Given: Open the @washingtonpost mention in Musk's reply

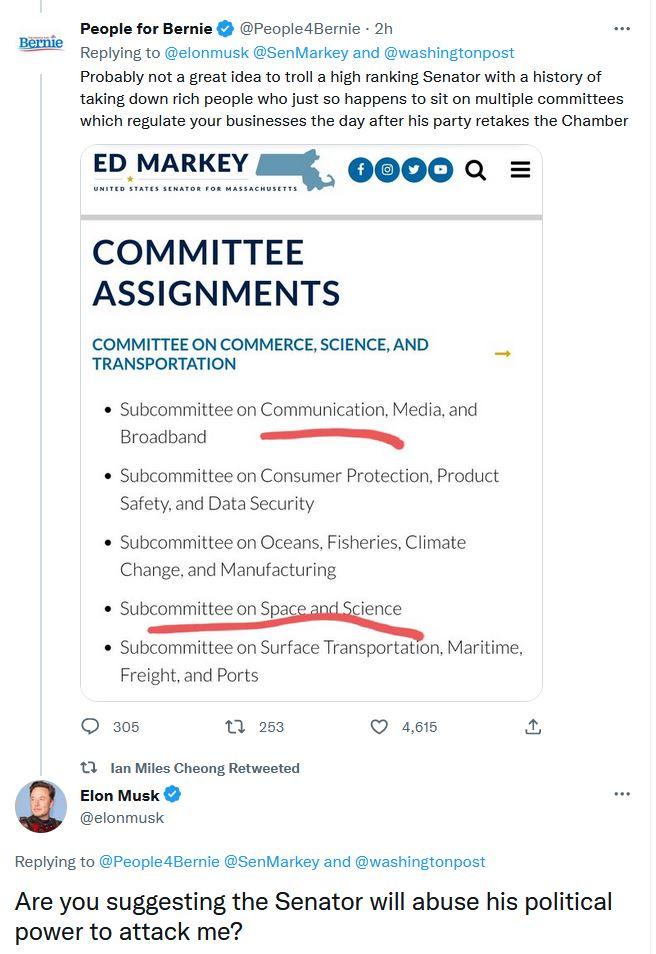Looking at the screenshot, I should pyautogui.click(x=420, y=862).
